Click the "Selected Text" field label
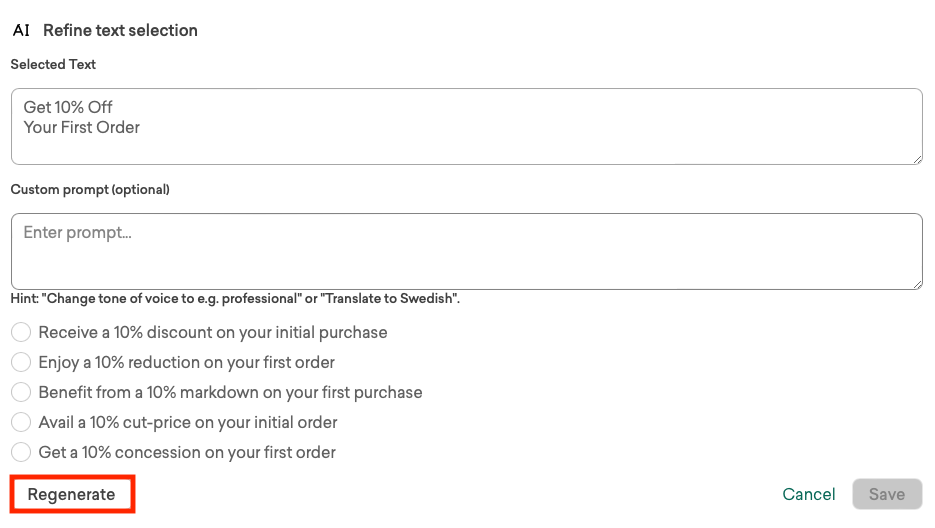Viewport: 935px width, 528px height. [x=53, y=64]
